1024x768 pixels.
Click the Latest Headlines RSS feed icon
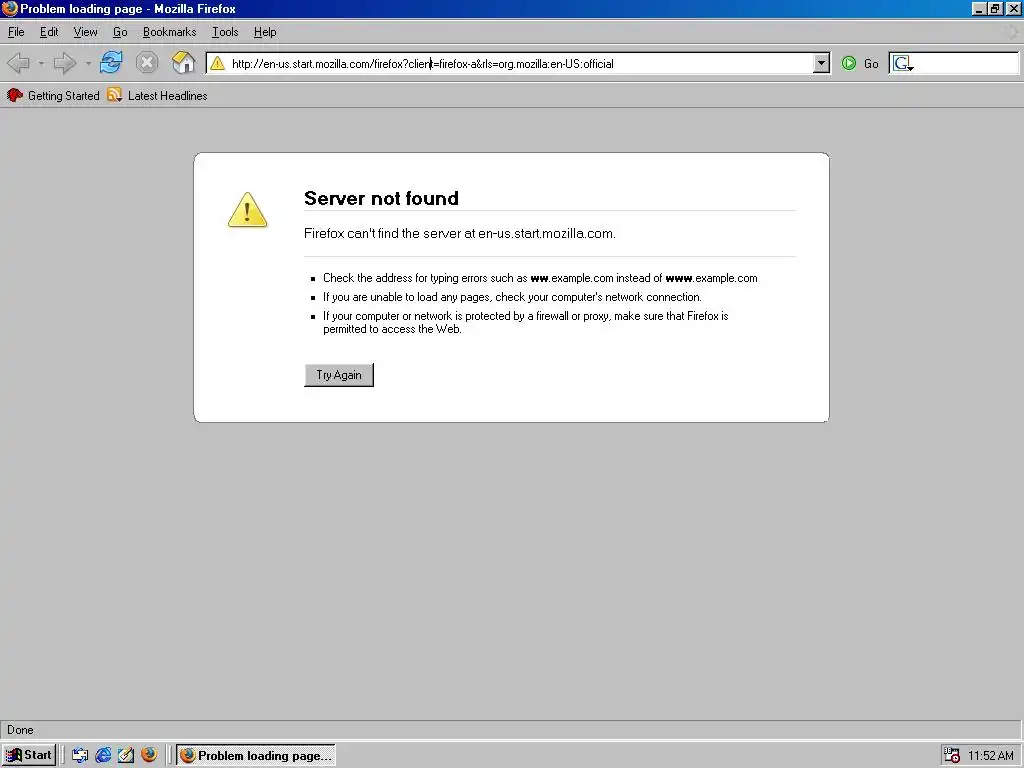114,95
